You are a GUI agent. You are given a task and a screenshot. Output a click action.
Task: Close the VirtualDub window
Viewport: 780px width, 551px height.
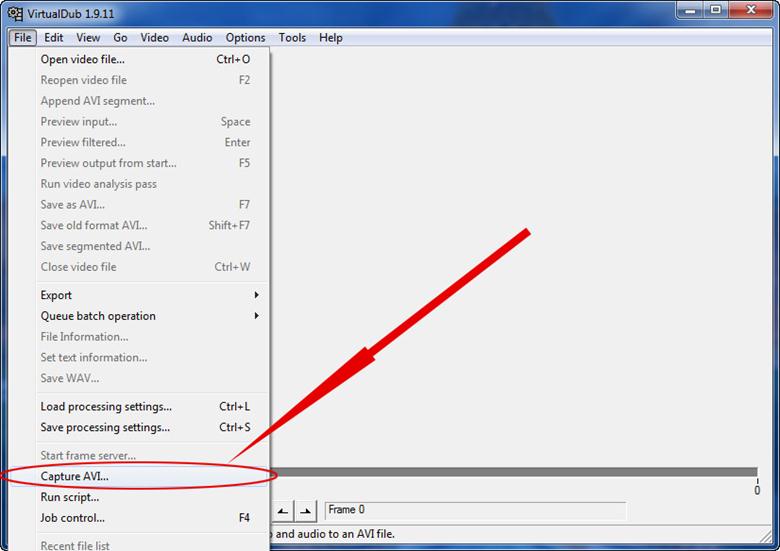click(751, 10)
